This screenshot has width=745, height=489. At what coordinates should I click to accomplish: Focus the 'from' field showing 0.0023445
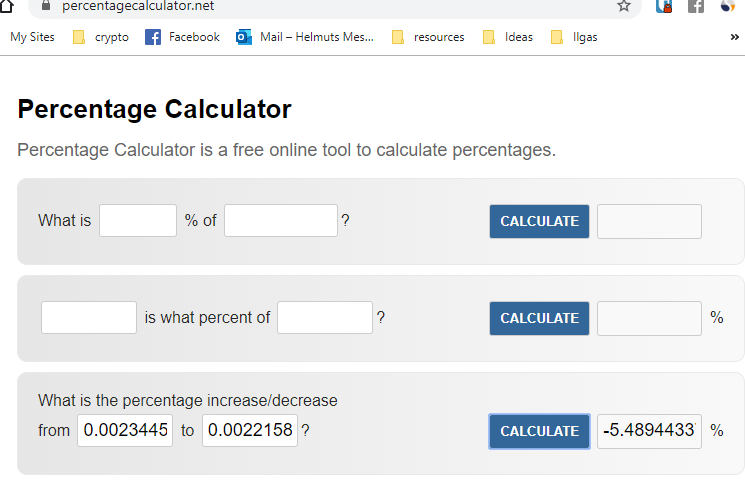[x=125, y=431]
